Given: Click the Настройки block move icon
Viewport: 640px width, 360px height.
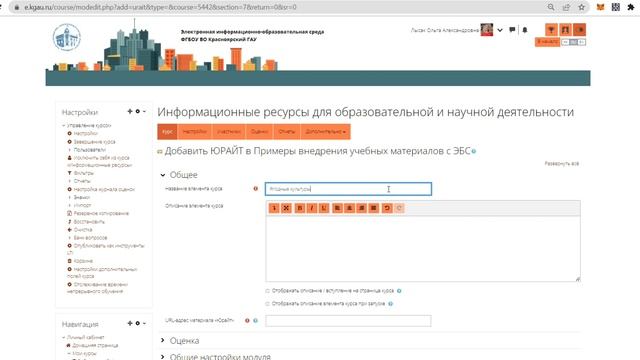Looking at the screenshot, I should point(130,111).
